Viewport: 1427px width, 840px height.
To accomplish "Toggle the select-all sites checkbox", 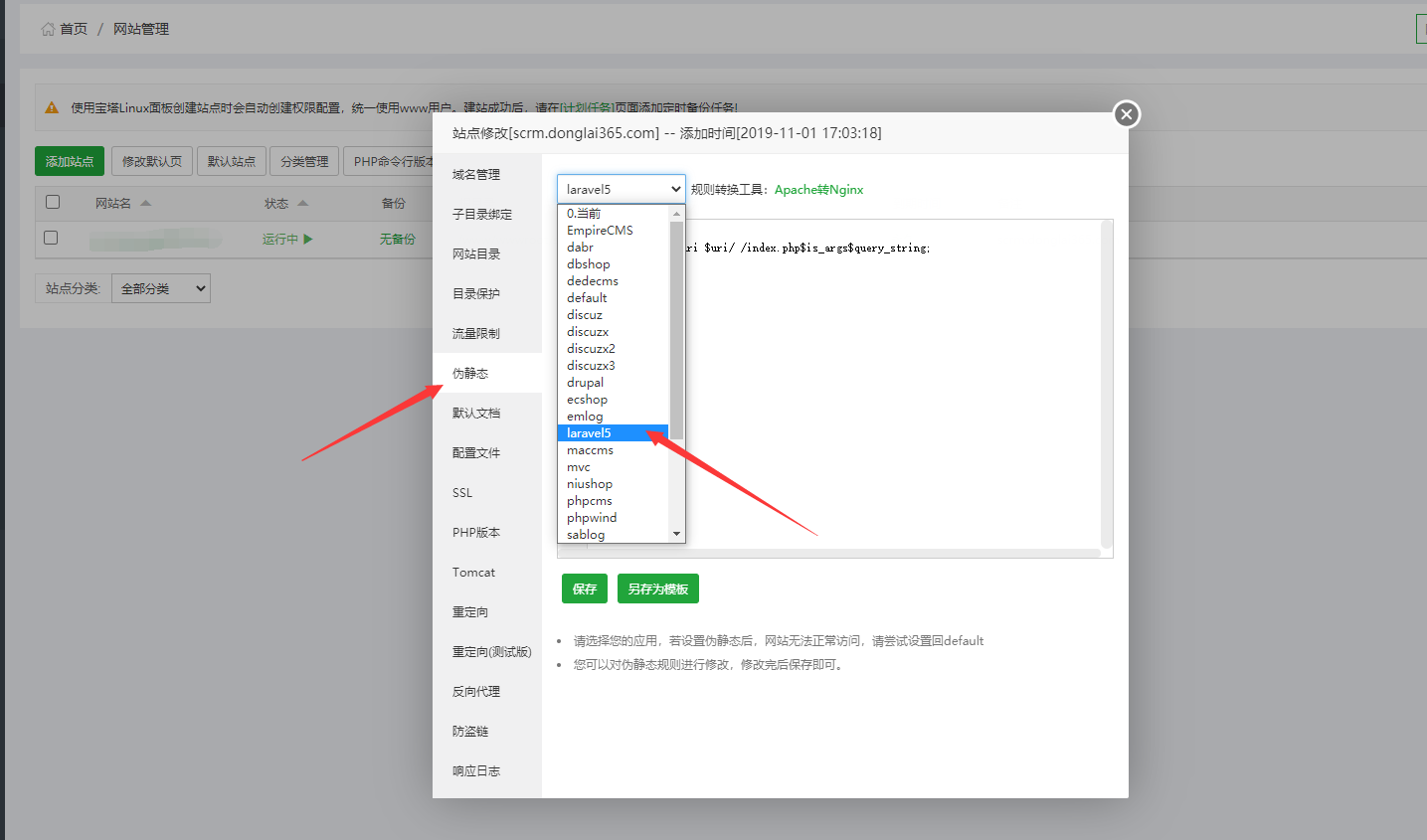I will tap(53, 202).
